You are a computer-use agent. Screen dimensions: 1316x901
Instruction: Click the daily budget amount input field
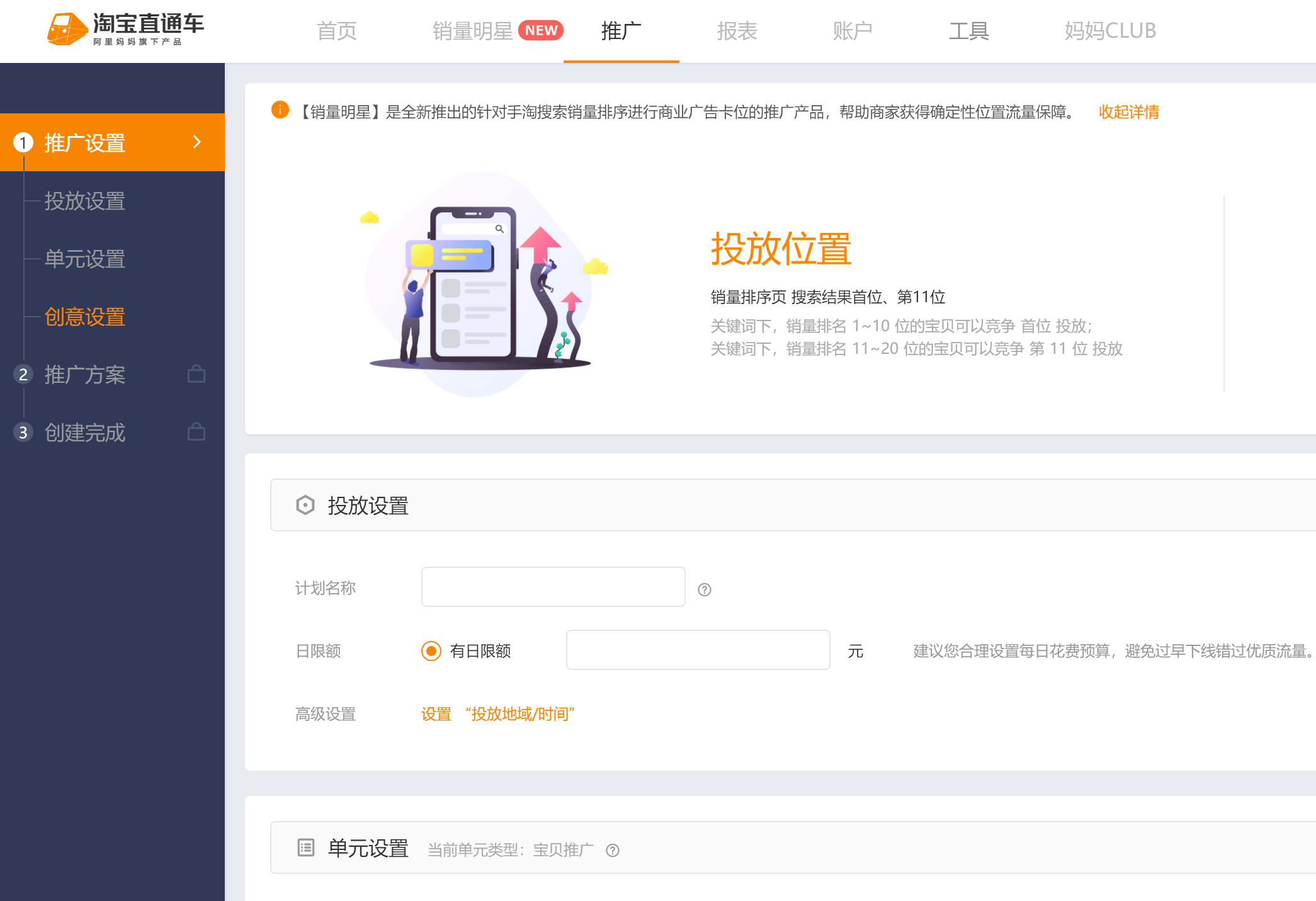(698, 650)
